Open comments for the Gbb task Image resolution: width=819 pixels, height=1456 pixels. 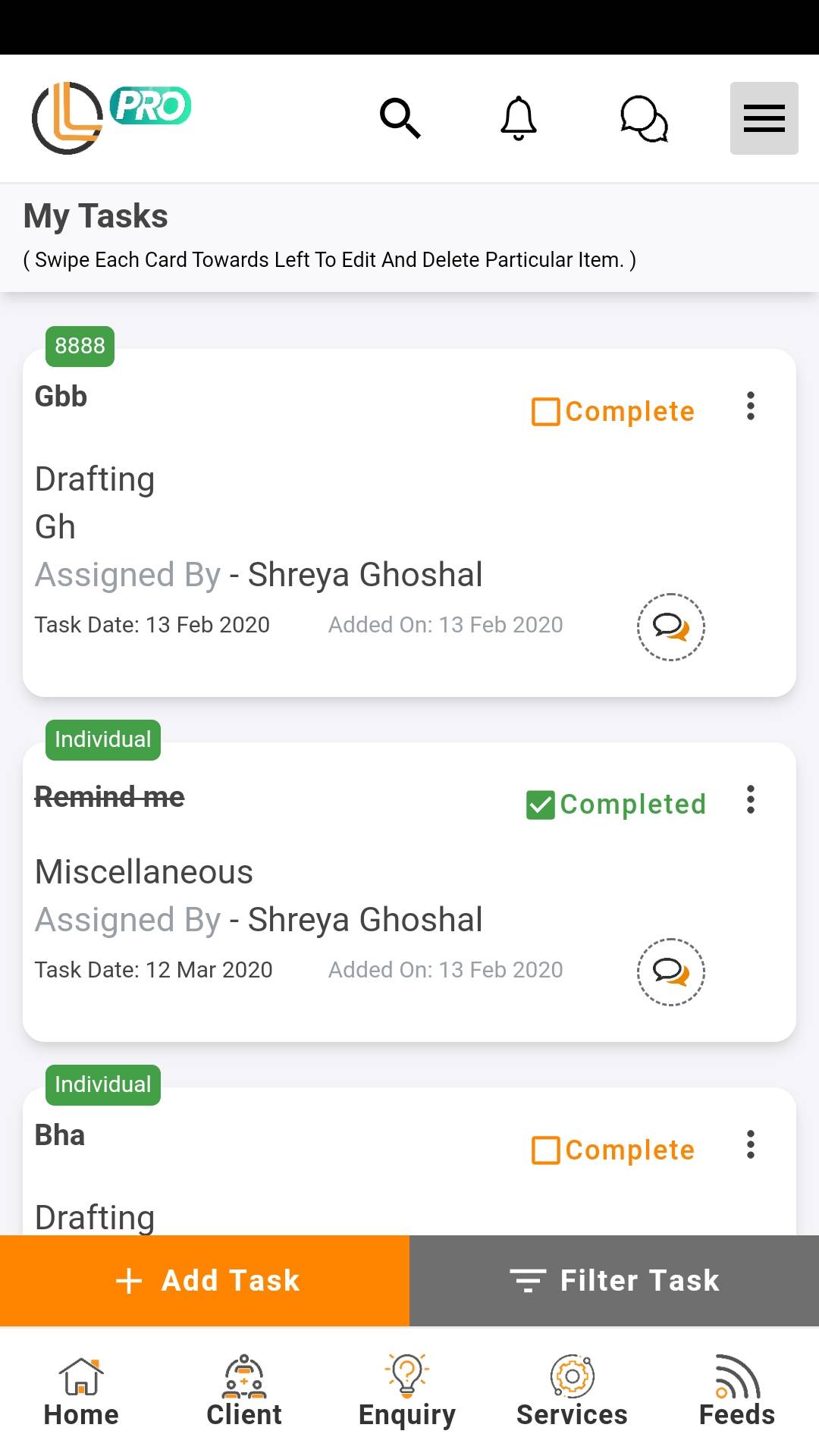pyautogui.click(x=670, y=627)
